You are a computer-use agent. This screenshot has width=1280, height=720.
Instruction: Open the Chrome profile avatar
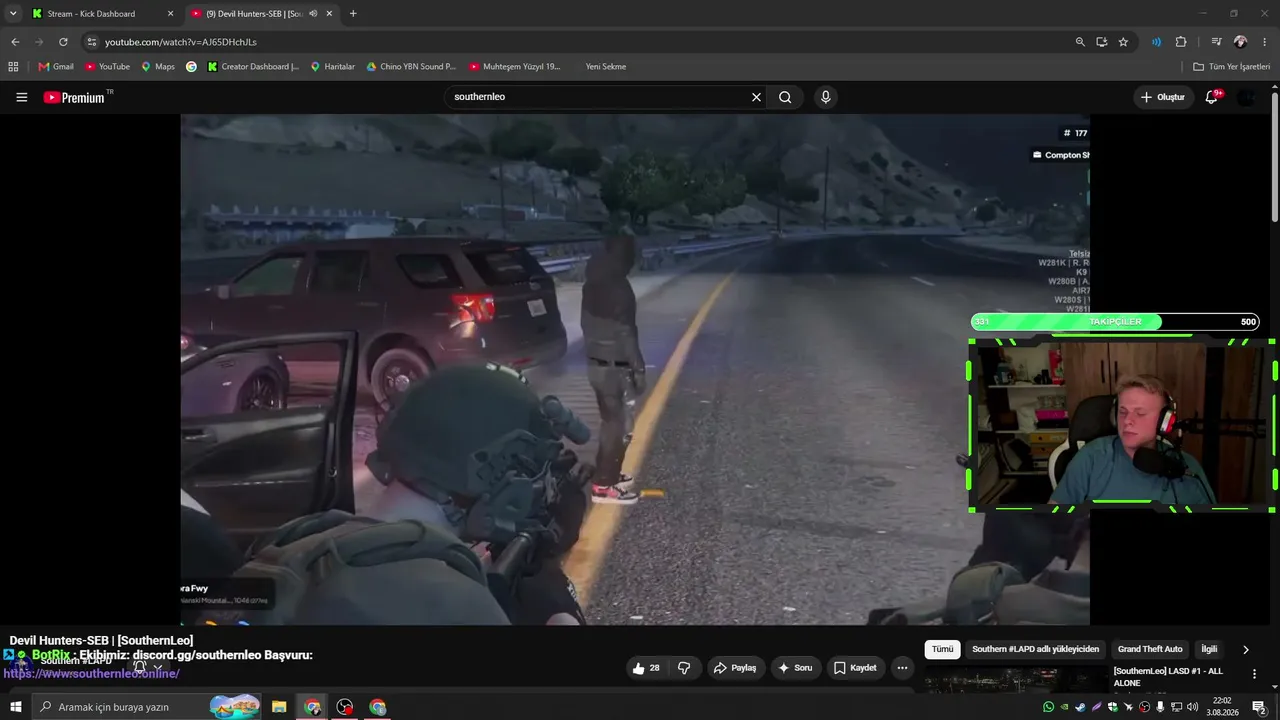tap(1240, 42)
